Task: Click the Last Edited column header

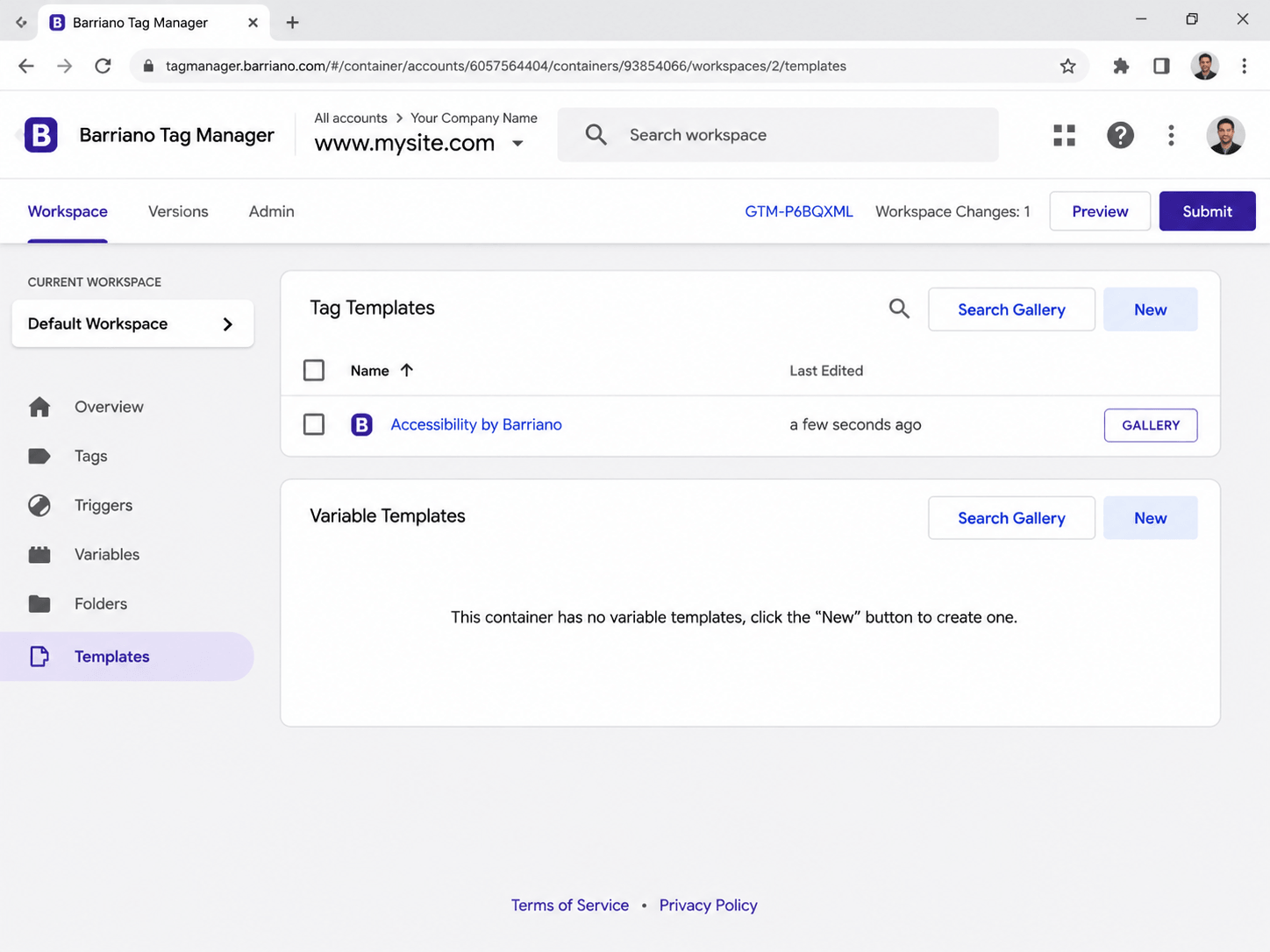Action: [x=826, y=370]
